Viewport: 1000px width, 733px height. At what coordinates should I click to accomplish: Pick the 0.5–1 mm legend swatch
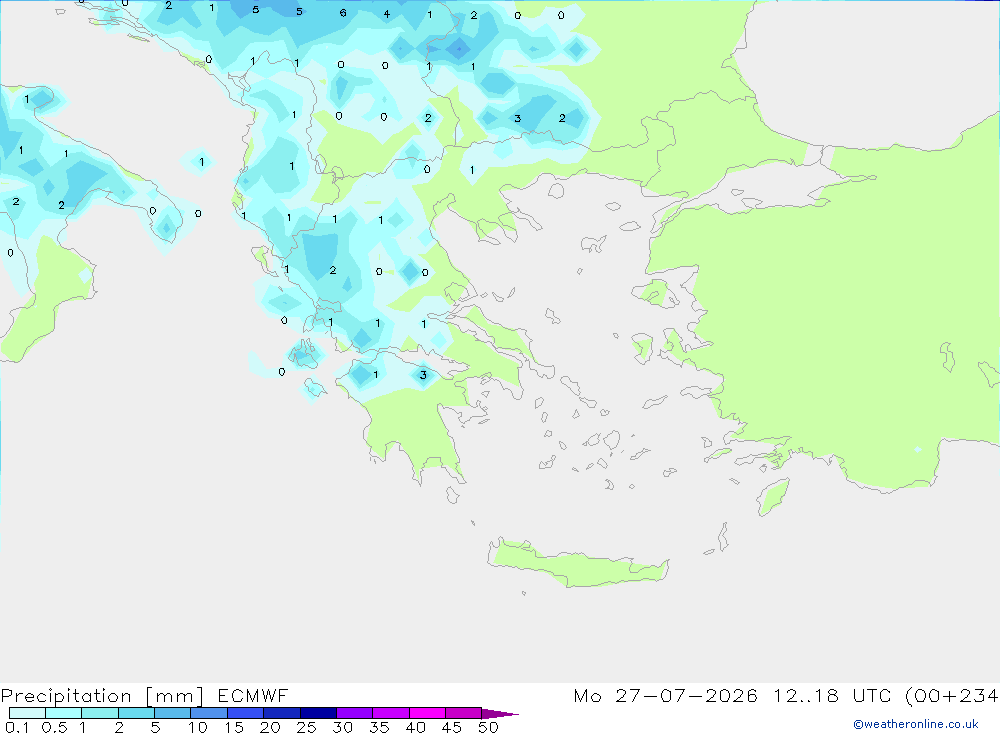(63, 713)
